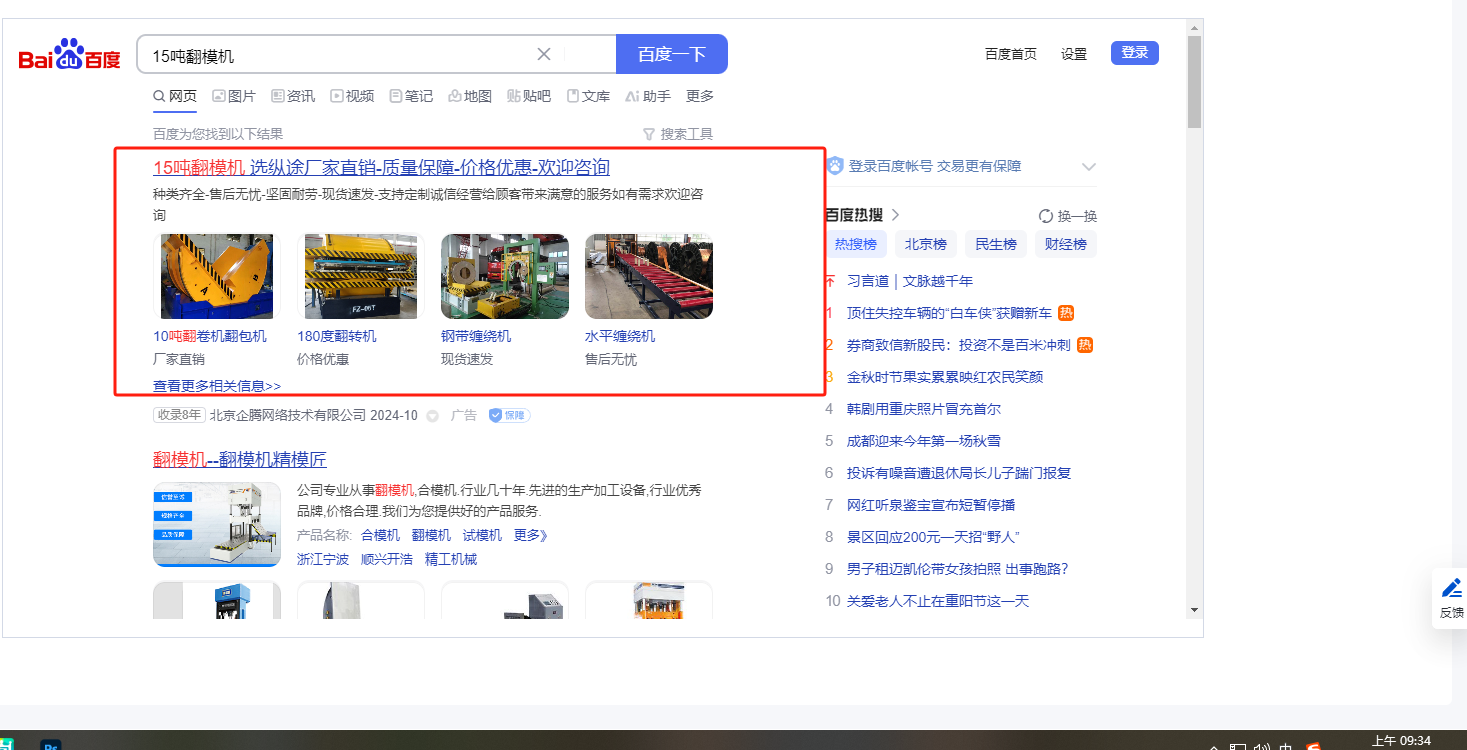
Task: Click the 百度一下 search button
Action: (672, 54)
